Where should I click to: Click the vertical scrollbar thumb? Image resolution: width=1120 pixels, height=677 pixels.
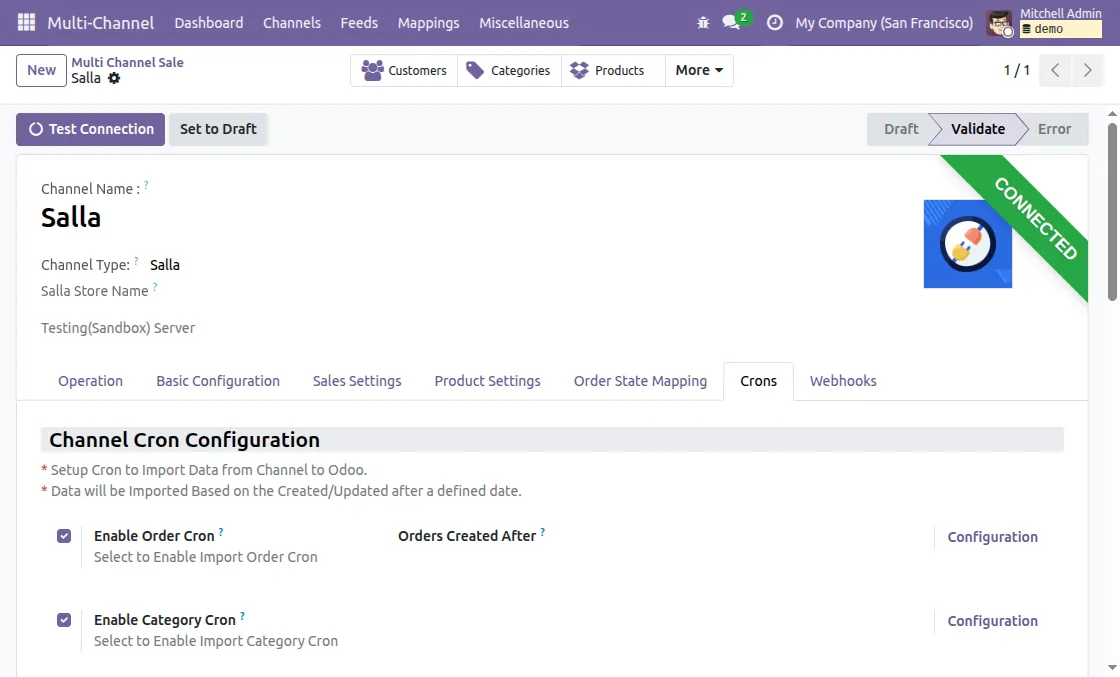tap(1112, 211)
